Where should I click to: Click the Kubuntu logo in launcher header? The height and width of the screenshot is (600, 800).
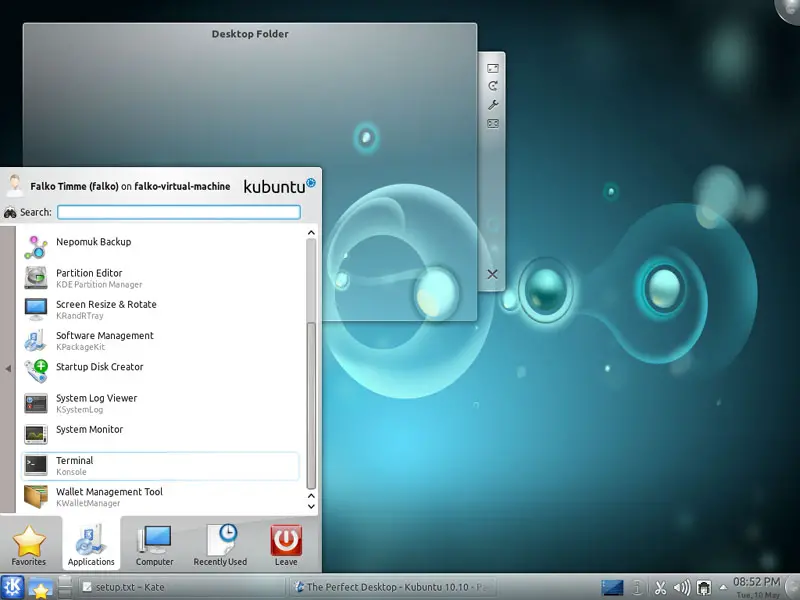click(280, 186)
